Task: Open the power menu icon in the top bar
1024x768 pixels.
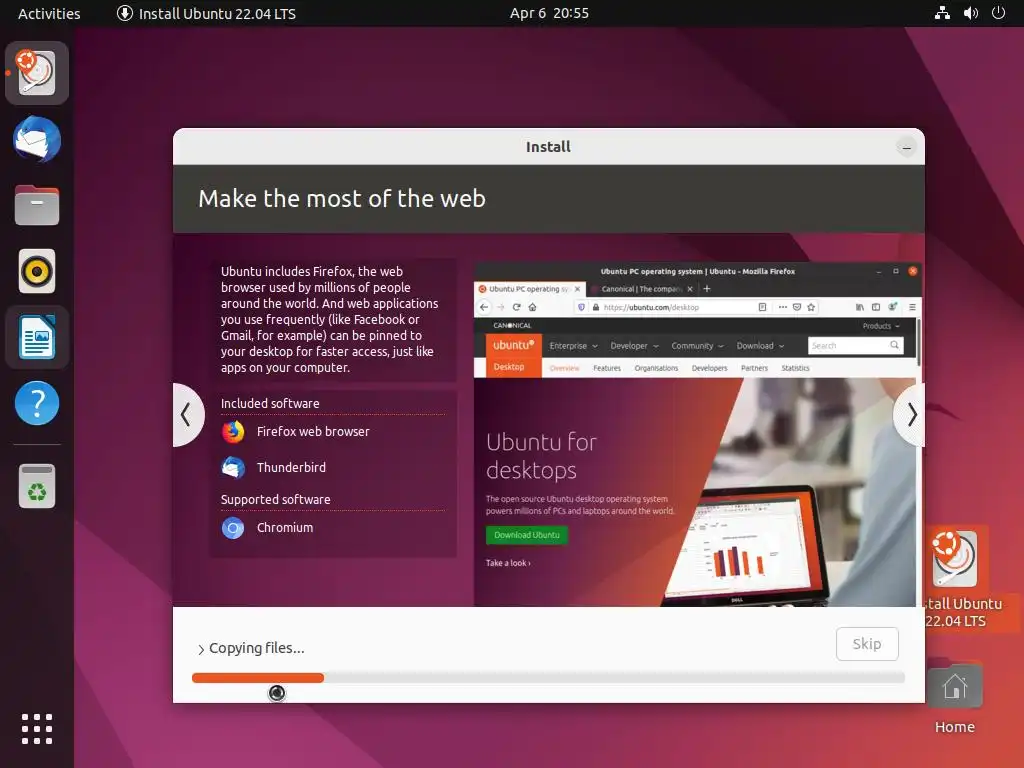Action: click(x=999, y=13)
